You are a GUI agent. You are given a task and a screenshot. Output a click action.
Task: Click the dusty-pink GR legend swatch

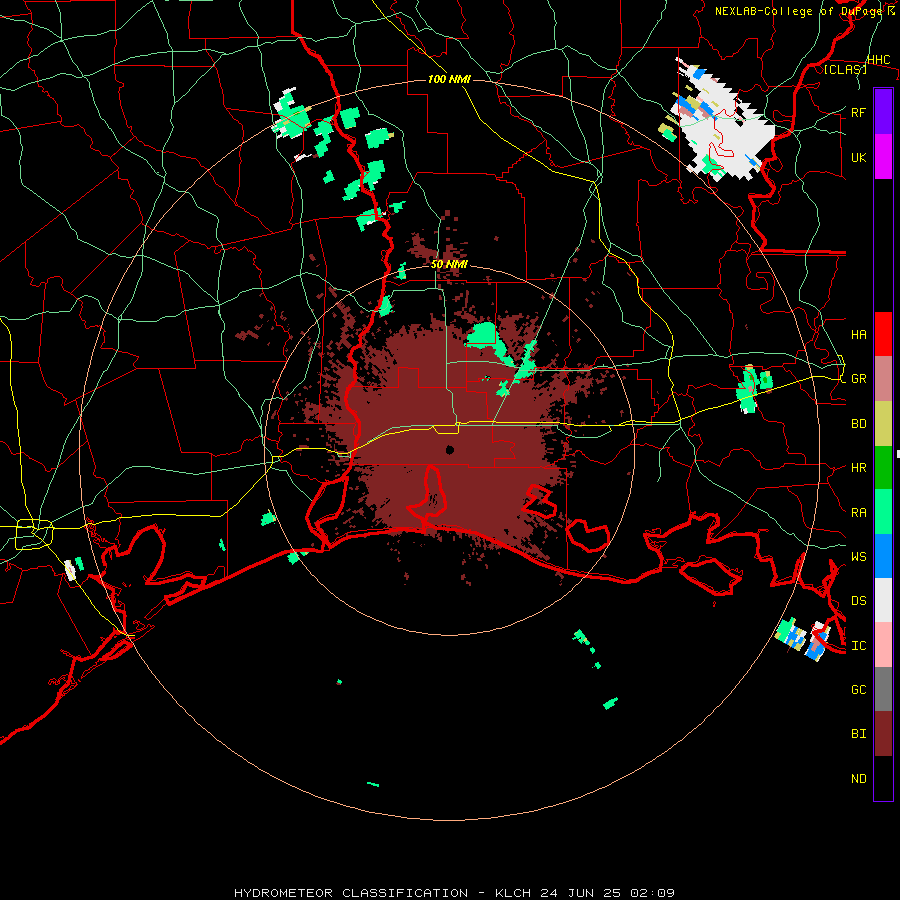pos(883,379)
